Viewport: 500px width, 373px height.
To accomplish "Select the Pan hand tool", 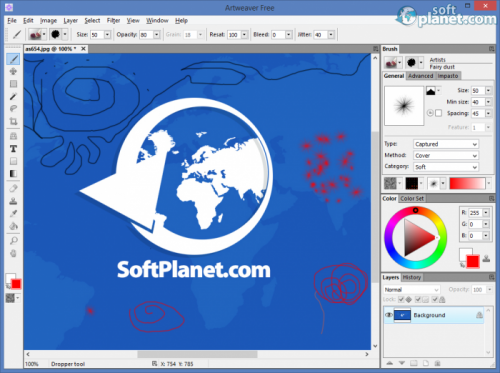I will (x=13, y=253).
